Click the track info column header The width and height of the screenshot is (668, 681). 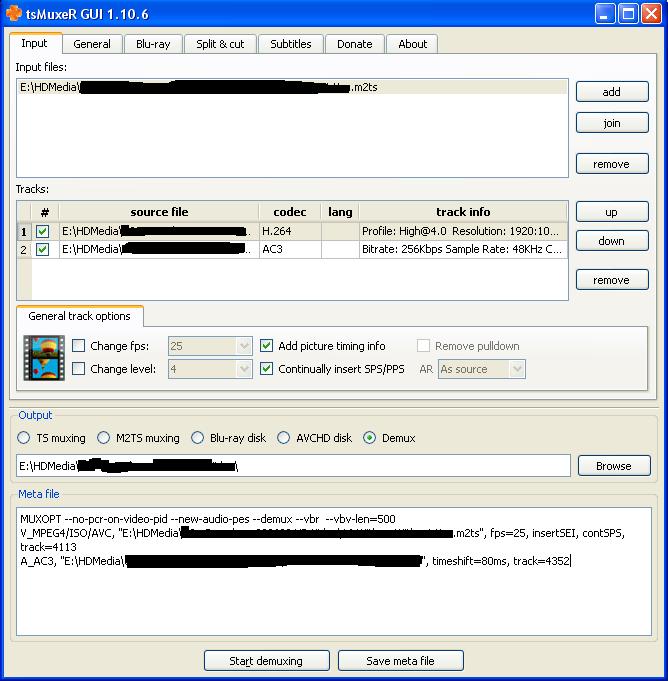click(463, 212)
